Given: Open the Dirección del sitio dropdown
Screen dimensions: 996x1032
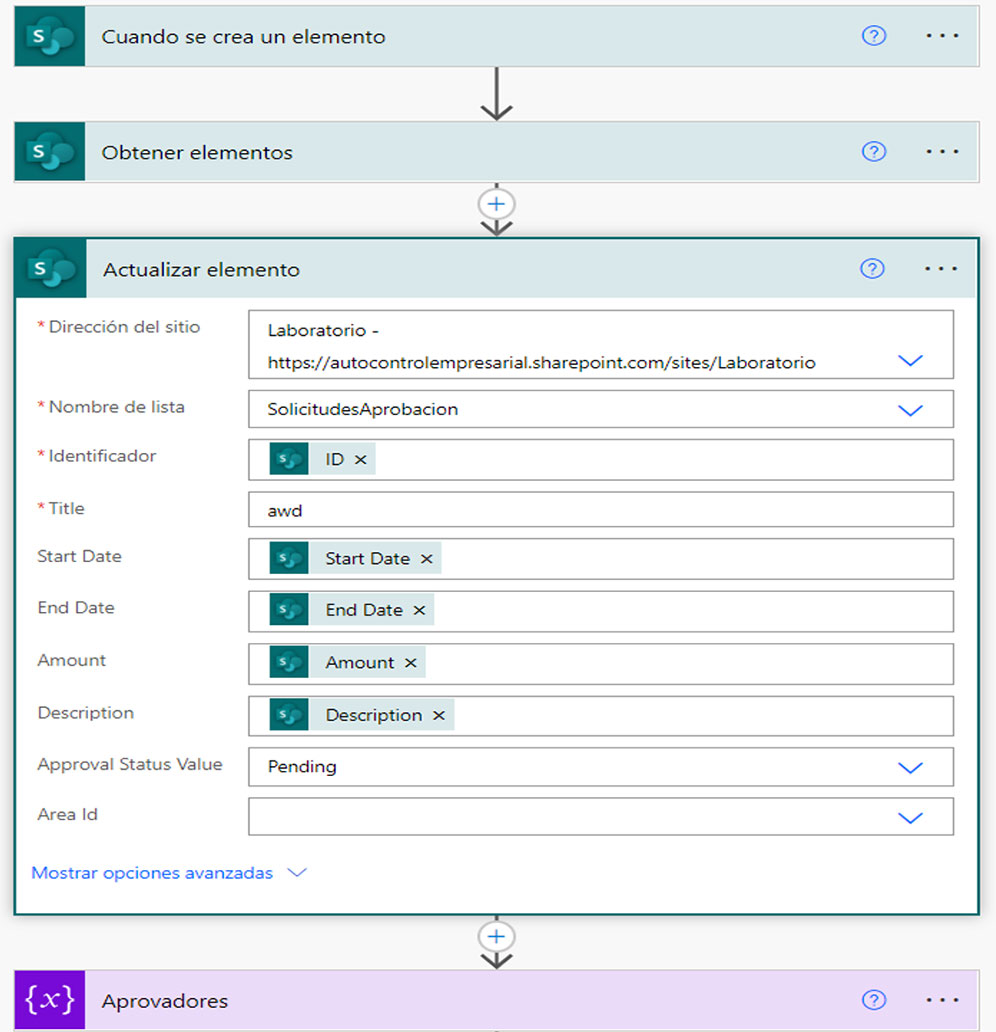Looking at the screenshot, I should pyautogui.click(x=910, y=361).
